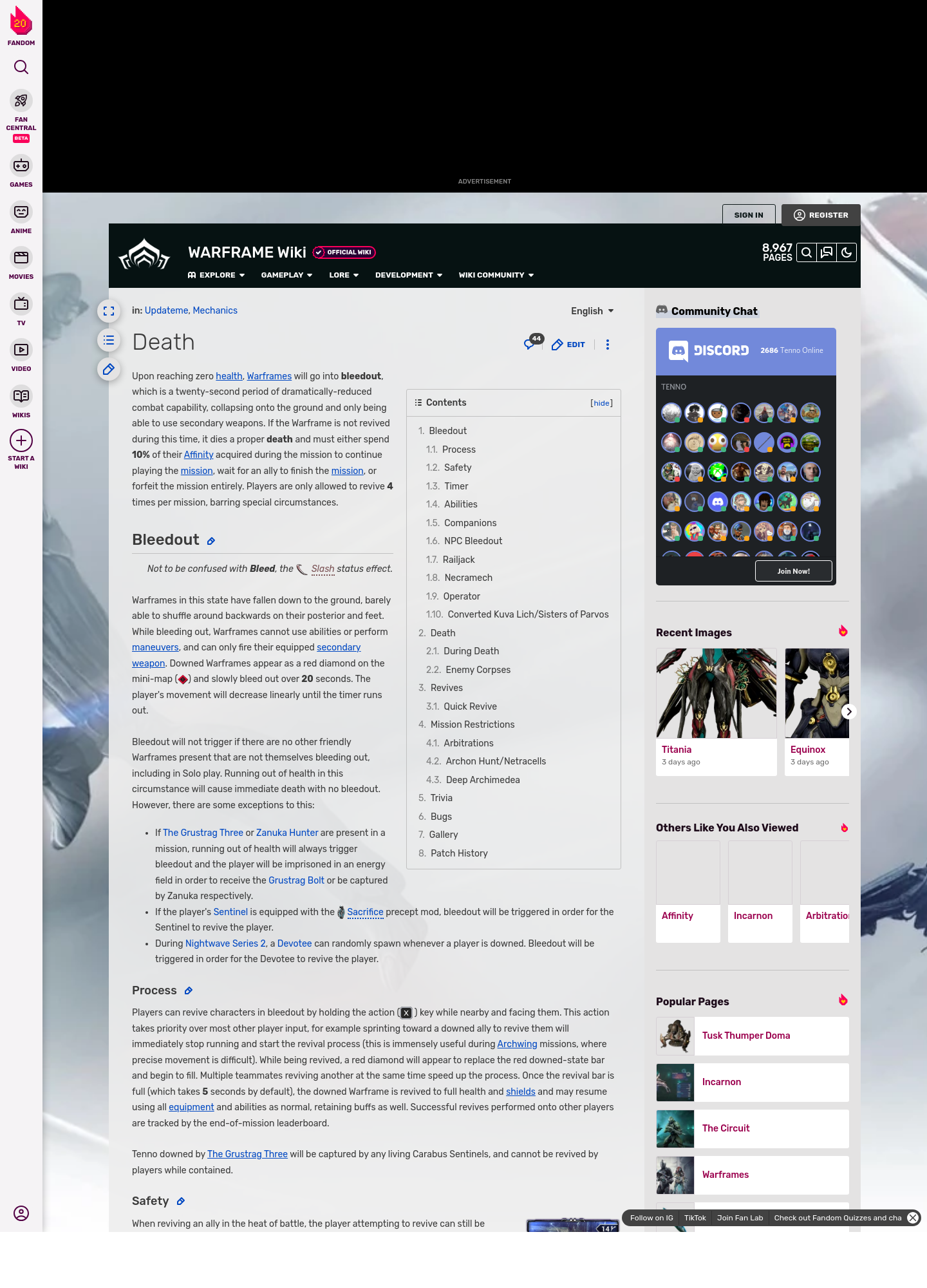Viewport: 927px width, 1288px height.
Task: Open the floating table of contents icon
Action: (x=109, y=340)
